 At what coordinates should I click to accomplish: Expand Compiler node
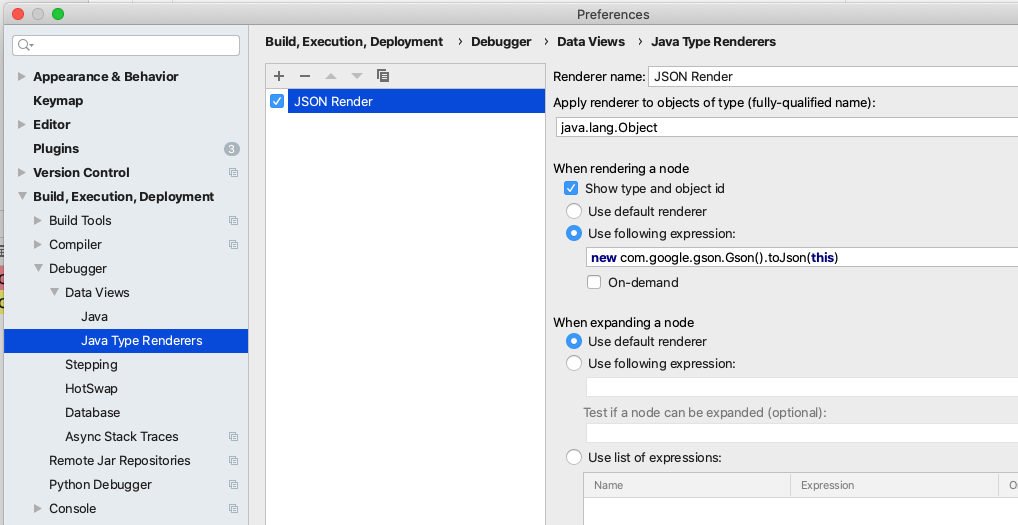click(38, 245)
